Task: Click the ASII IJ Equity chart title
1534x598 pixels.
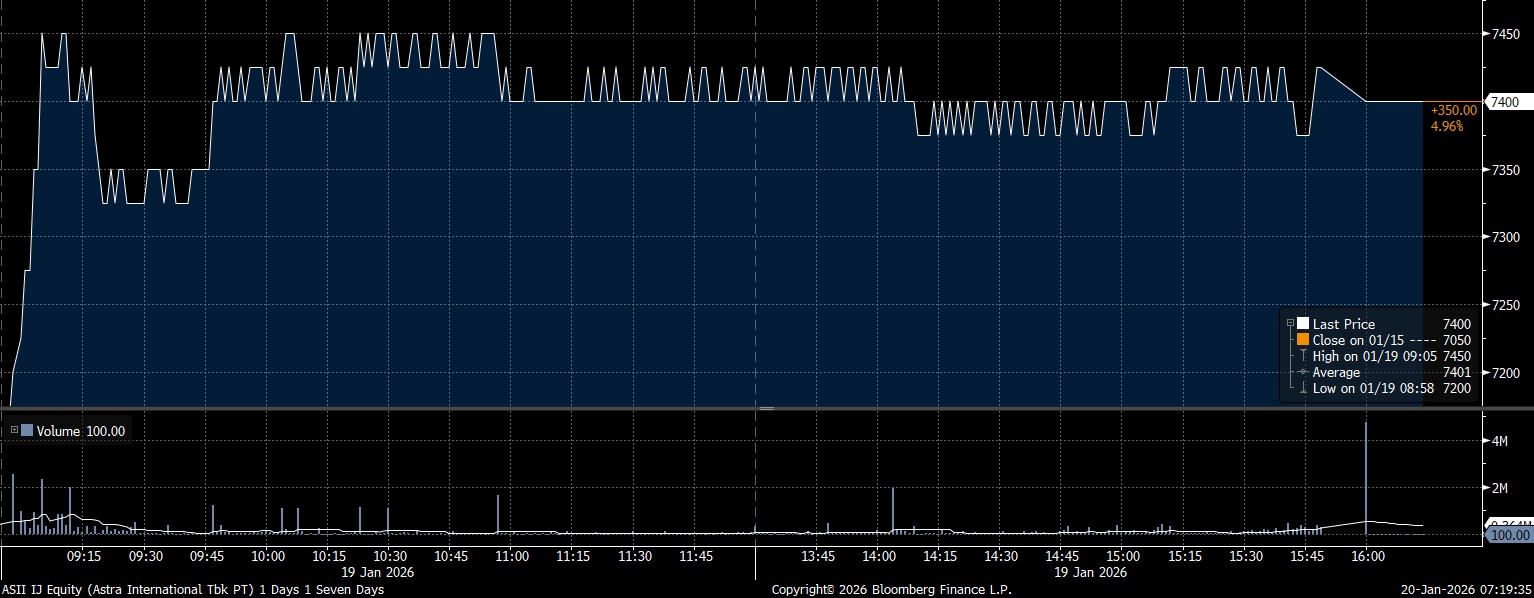Action: (x=192, y=589)
